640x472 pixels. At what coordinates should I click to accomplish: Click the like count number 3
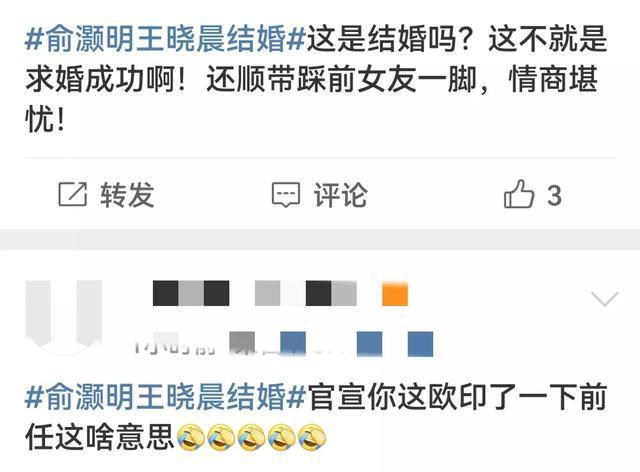click(x=554, y=195)
